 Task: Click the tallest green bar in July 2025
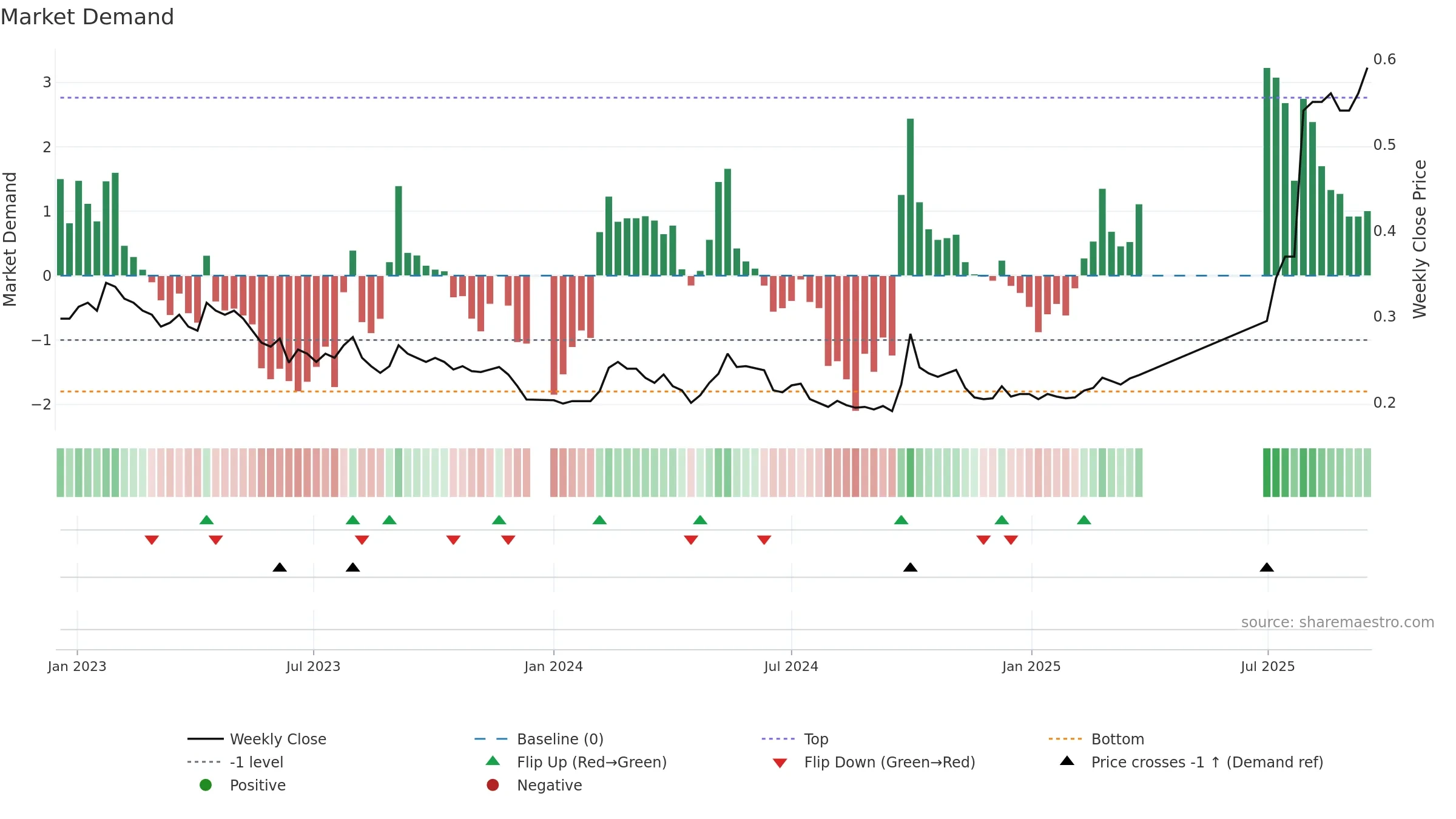pos(1267,172)
